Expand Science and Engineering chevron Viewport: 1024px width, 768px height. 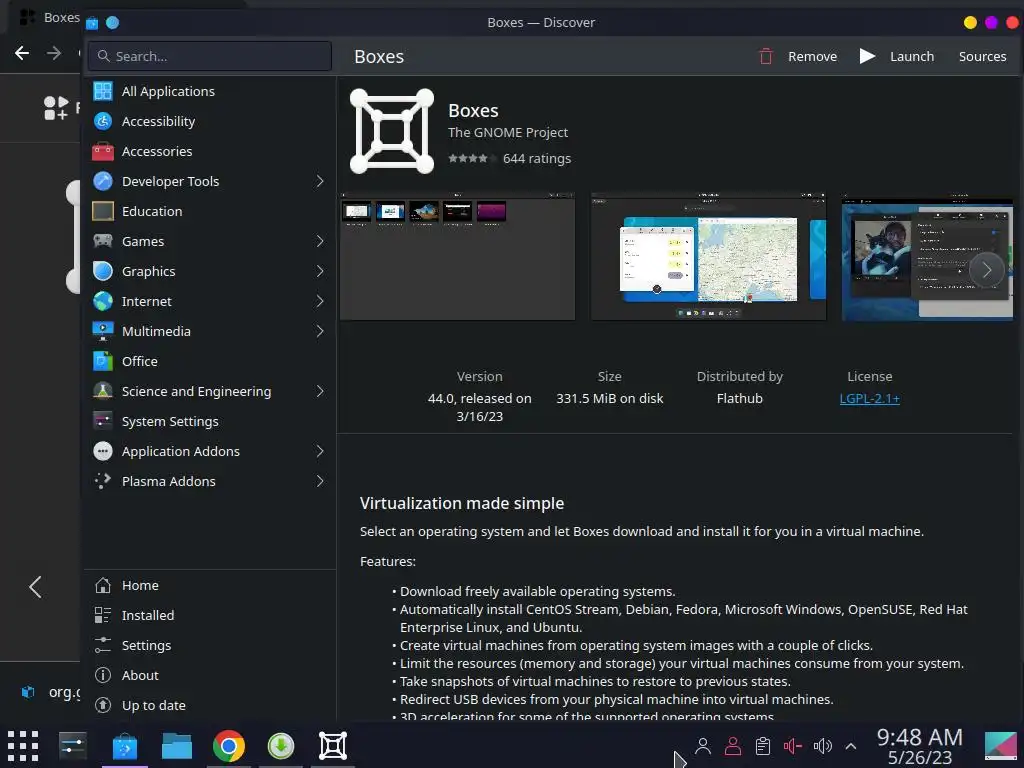(320, 392)
